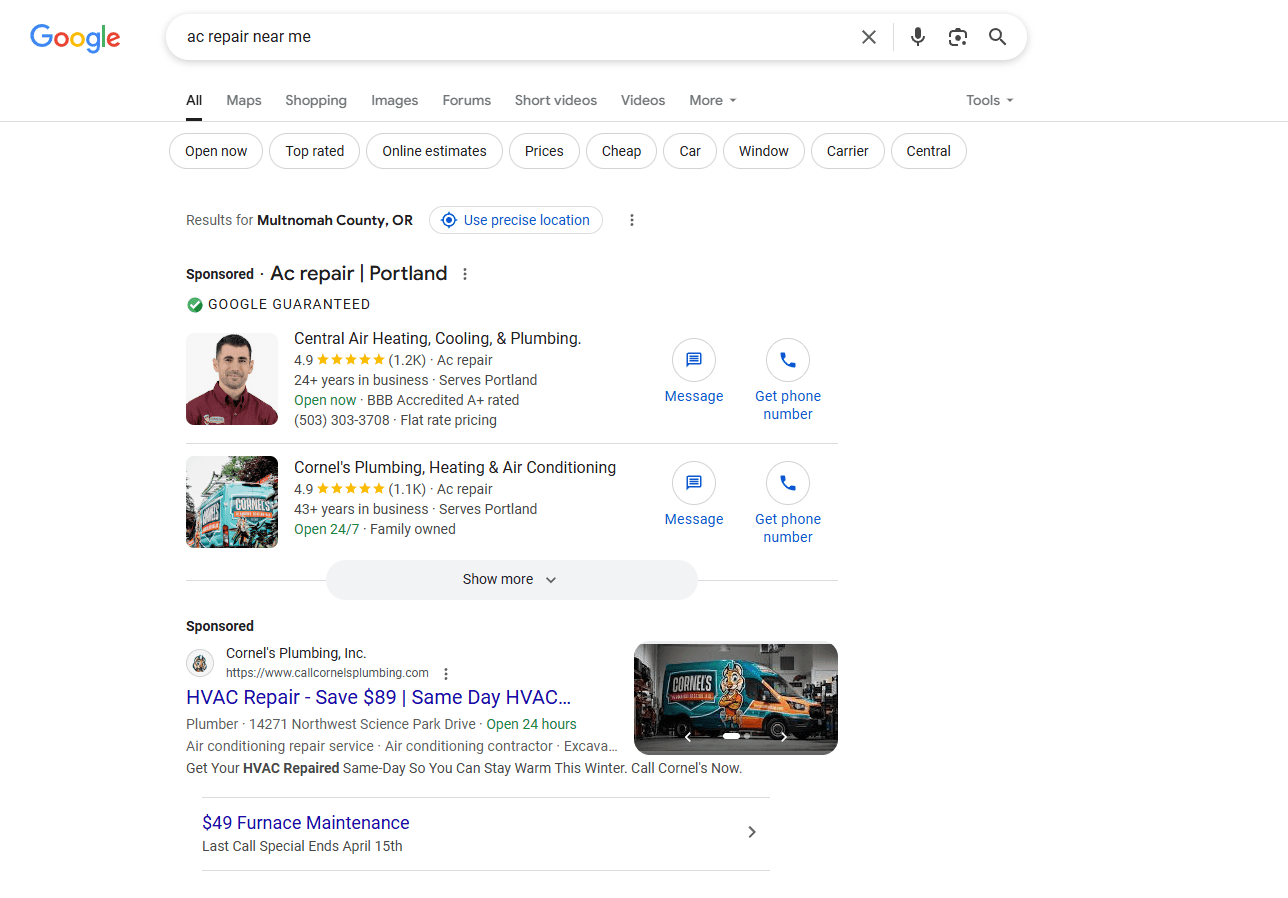Viewport: 1288px width, 898px height.
Task: Click phone icon for Central Air Heating
Action: (x=788, y=360)
